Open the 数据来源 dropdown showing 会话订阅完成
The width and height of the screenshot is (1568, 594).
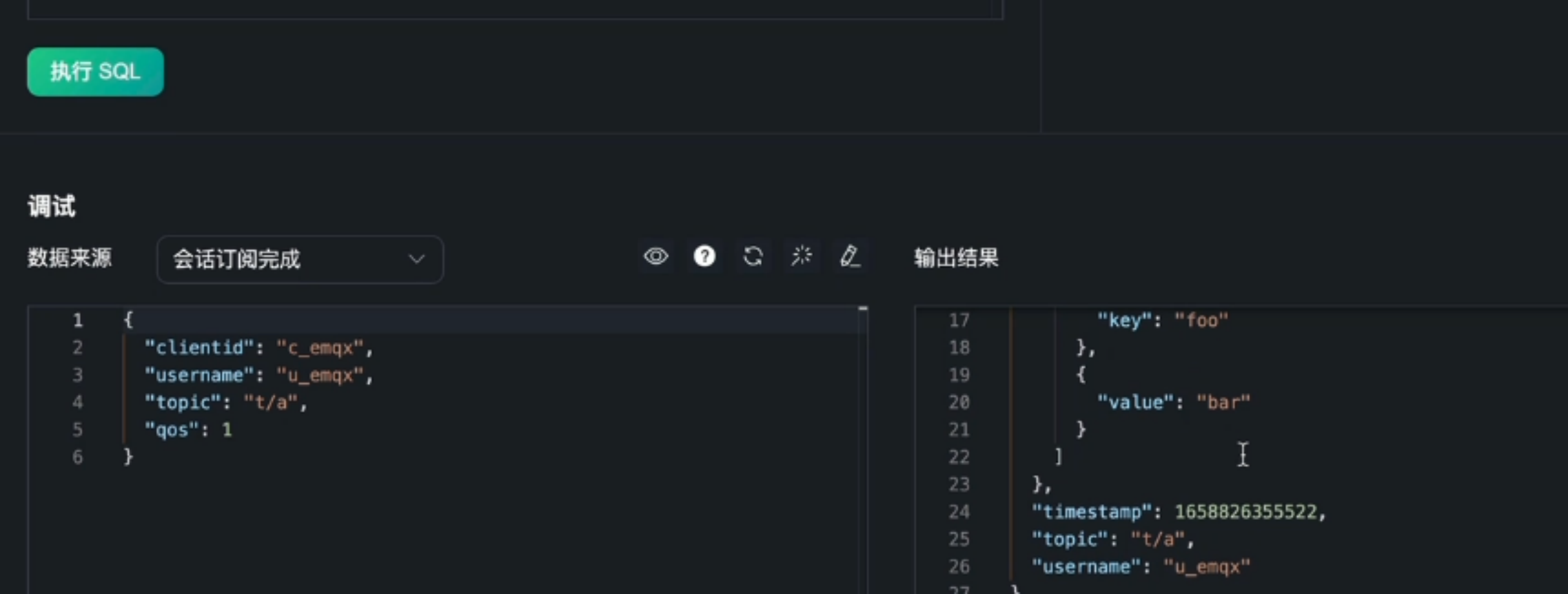pyautogui.click(x=300, y=259)
